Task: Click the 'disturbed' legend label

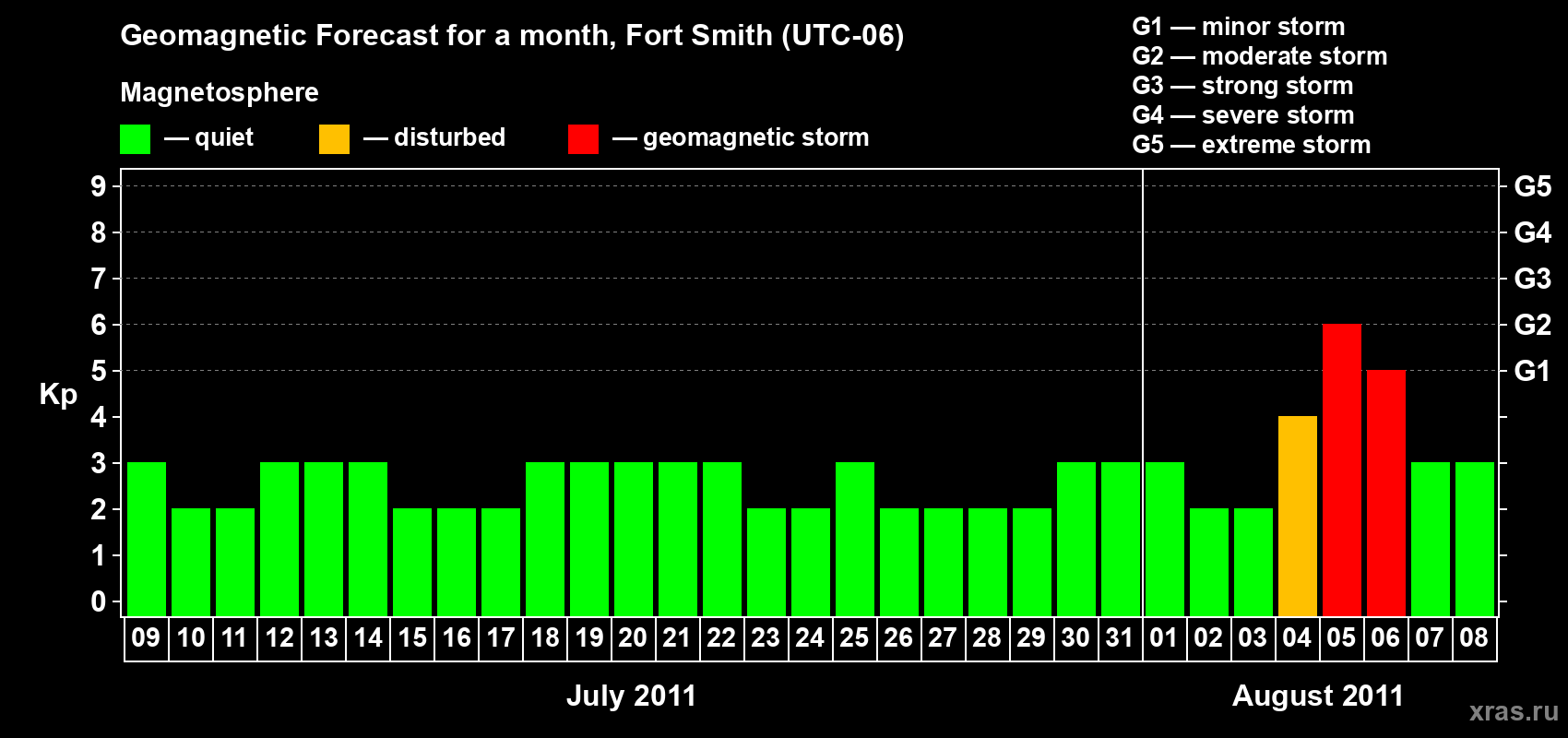Action: 449,137
